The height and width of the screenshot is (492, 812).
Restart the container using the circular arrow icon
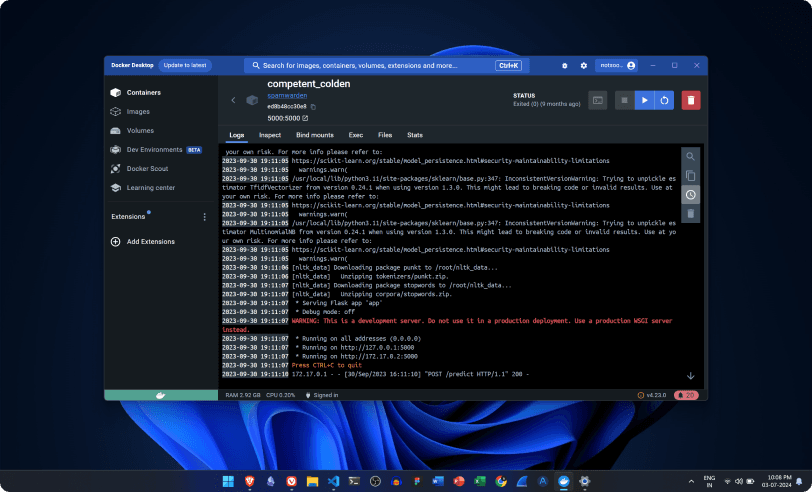[663, 100]
